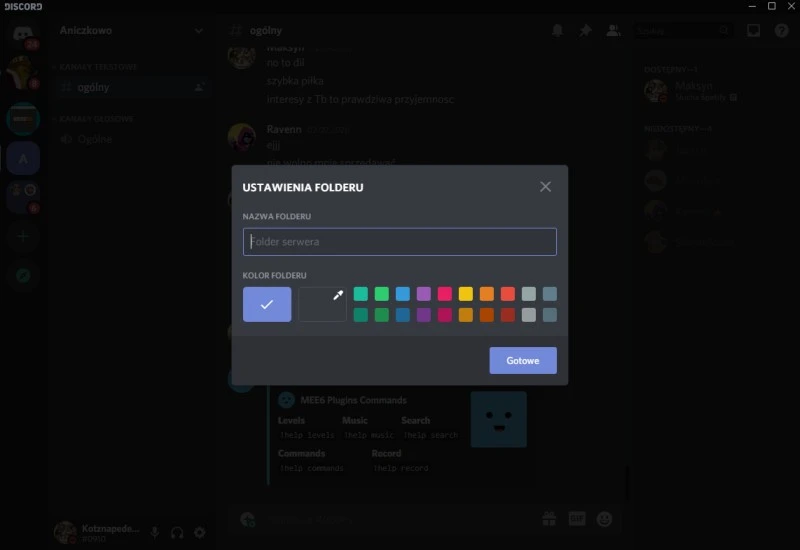Choose the light green swatch in top row

[x=382, y=293]
